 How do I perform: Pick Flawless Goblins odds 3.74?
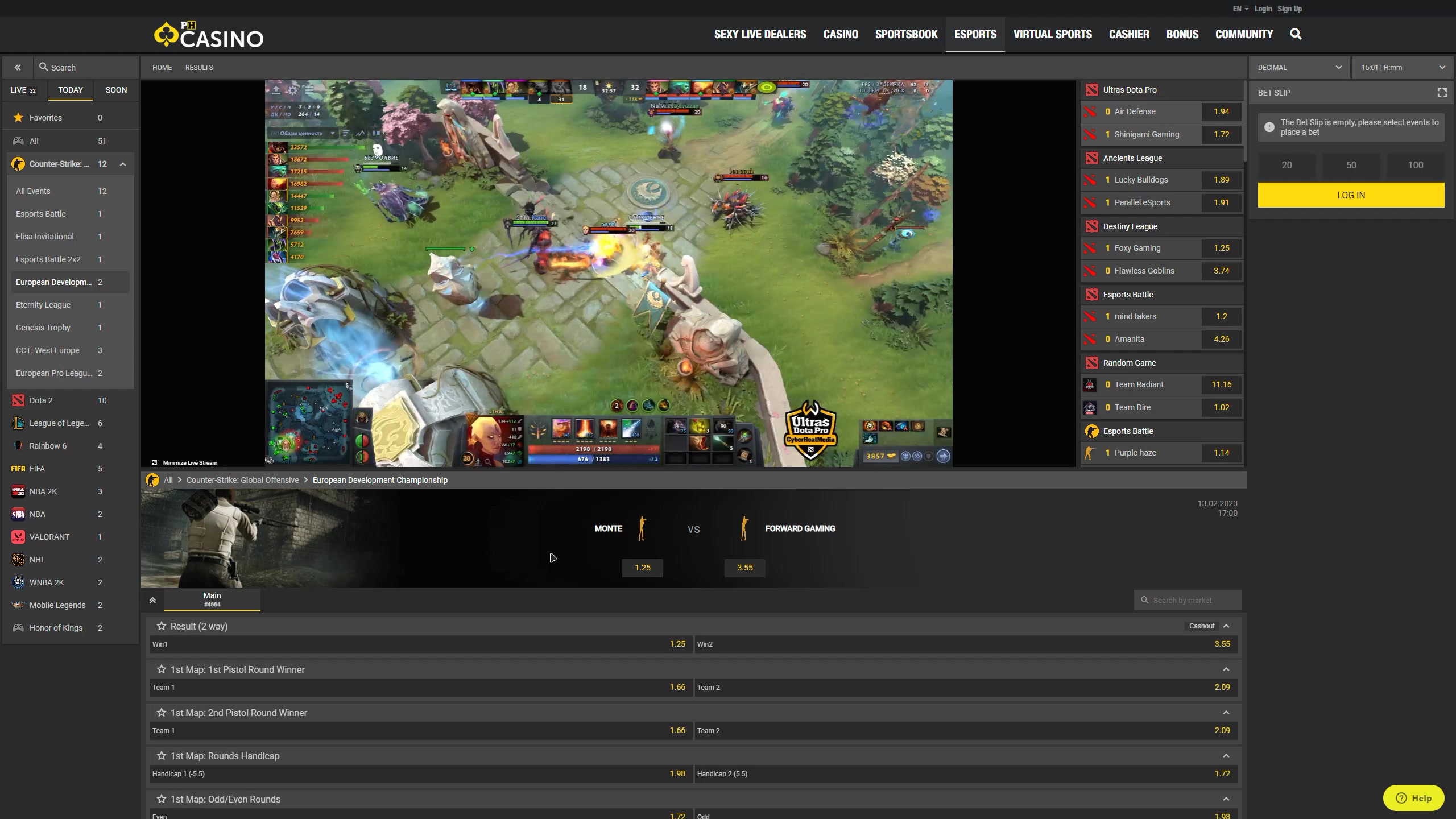(x=1222, y=271)
